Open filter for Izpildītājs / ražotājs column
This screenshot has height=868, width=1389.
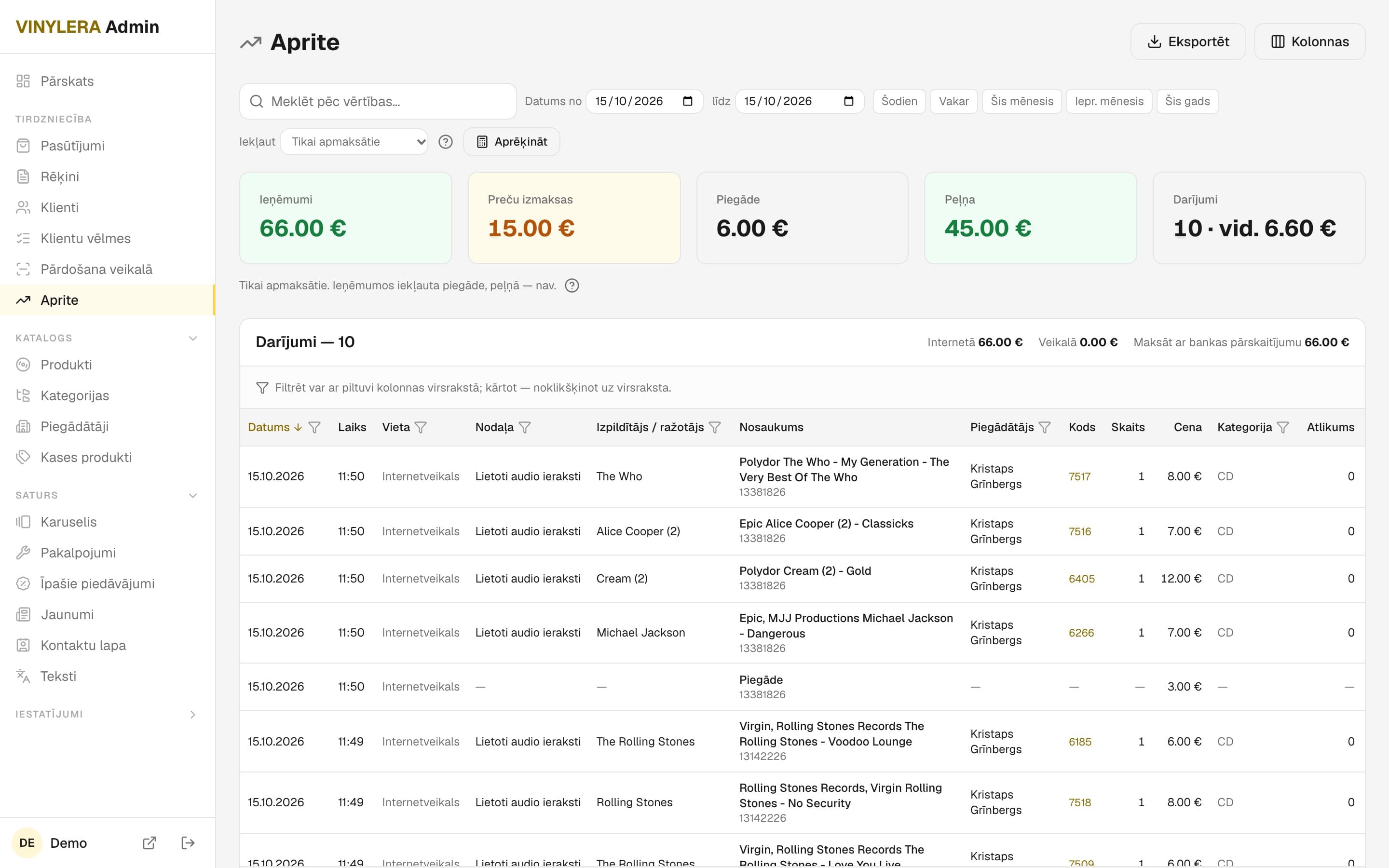(715, 427)
